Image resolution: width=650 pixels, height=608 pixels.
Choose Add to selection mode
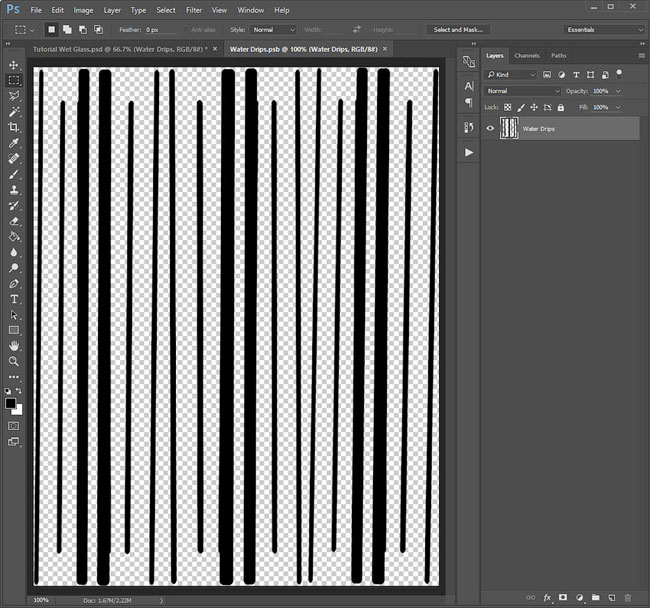pos(67,29)
